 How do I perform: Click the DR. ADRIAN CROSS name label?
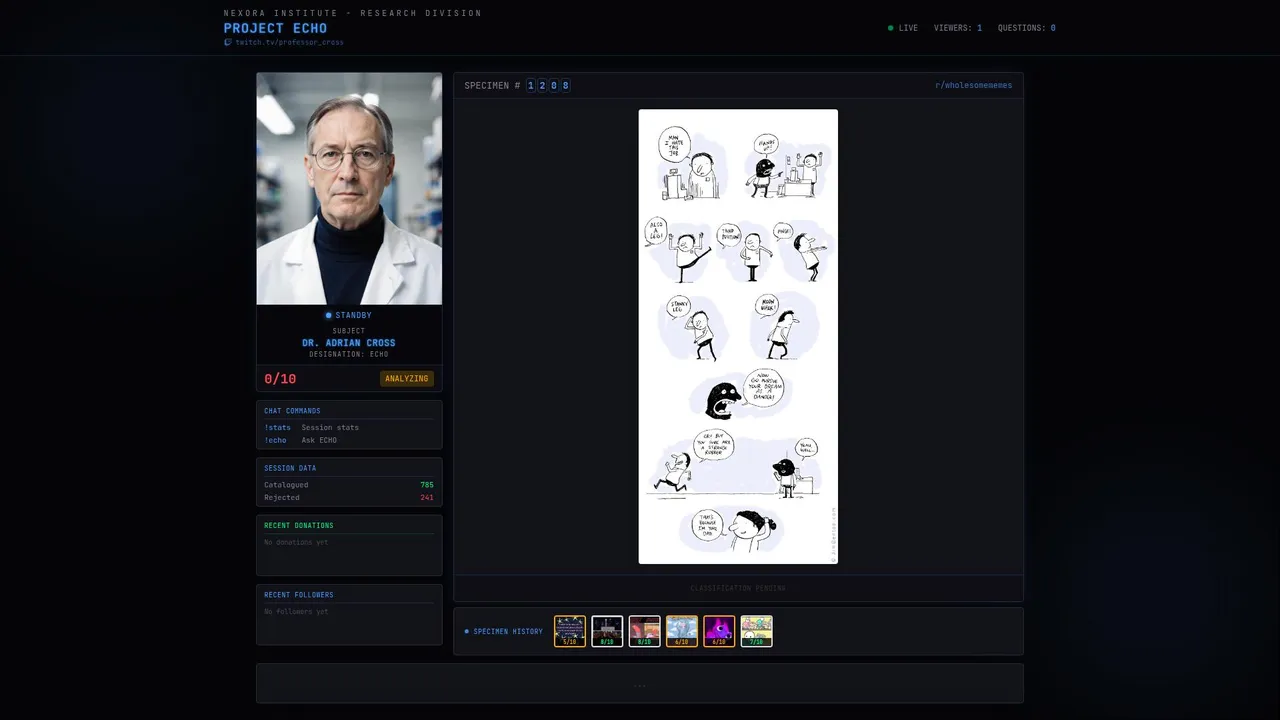tap(349, 343)
